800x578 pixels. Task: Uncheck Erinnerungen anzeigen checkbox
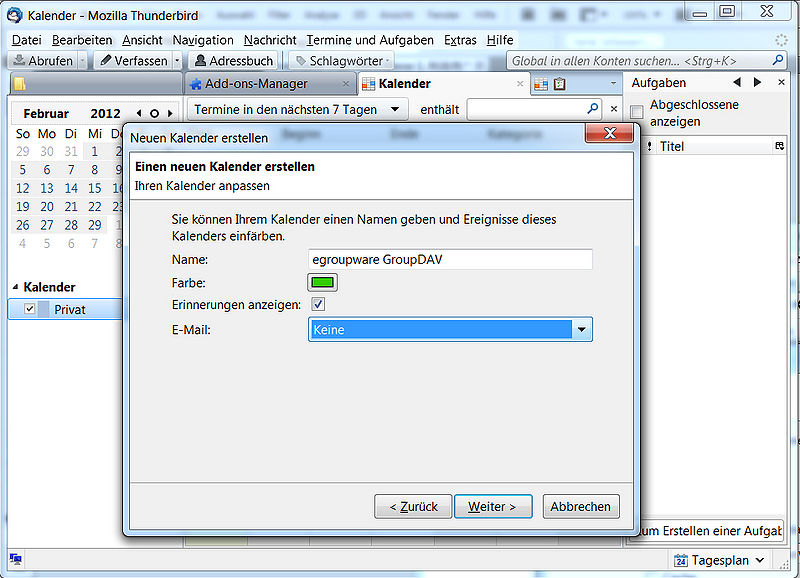(318, 304)
